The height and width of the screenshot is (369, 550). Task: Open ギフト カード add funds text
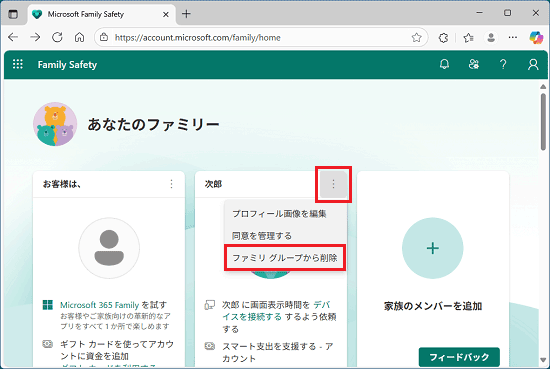pos(117,350)
